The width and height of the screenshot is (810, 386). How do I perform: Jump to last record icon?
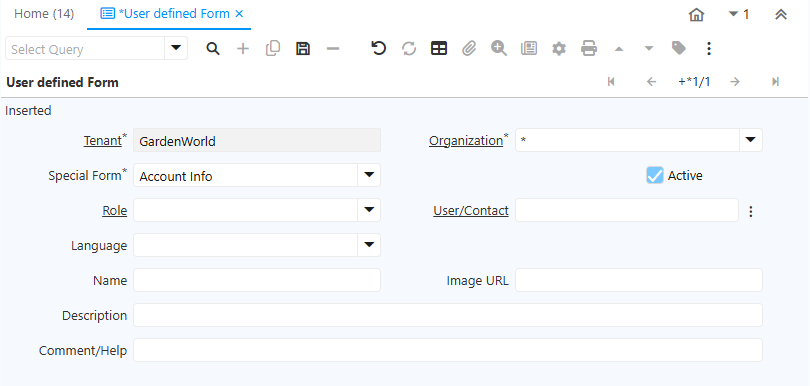coord(775,82)
